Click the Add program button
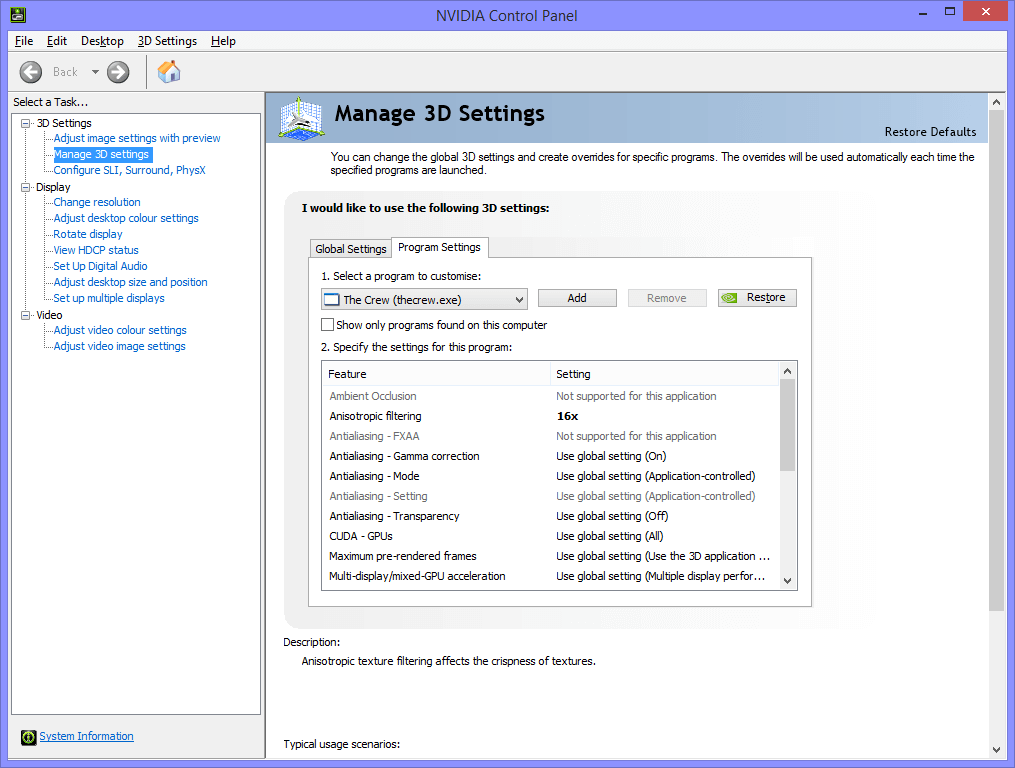The height and width of the screenshot is (768, 1015). point(577,298)
